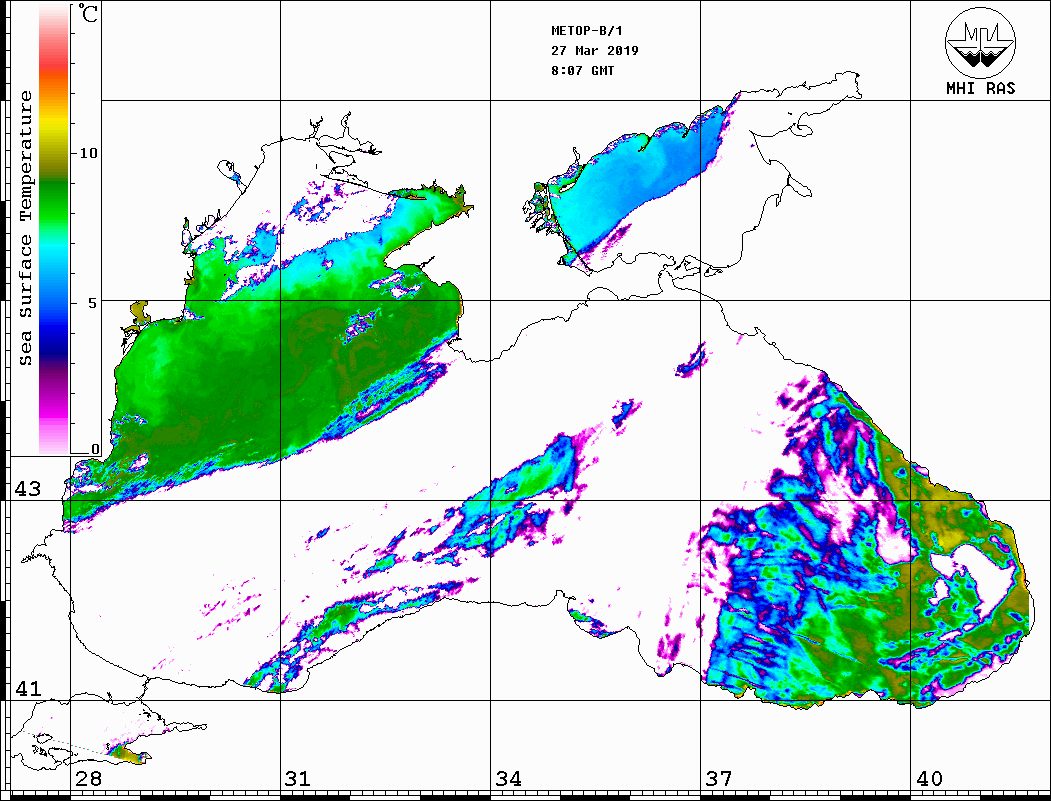The height and width of the screenshot is (801, 1051).
Task: Click the latitude label '43'
Action: 27,489
